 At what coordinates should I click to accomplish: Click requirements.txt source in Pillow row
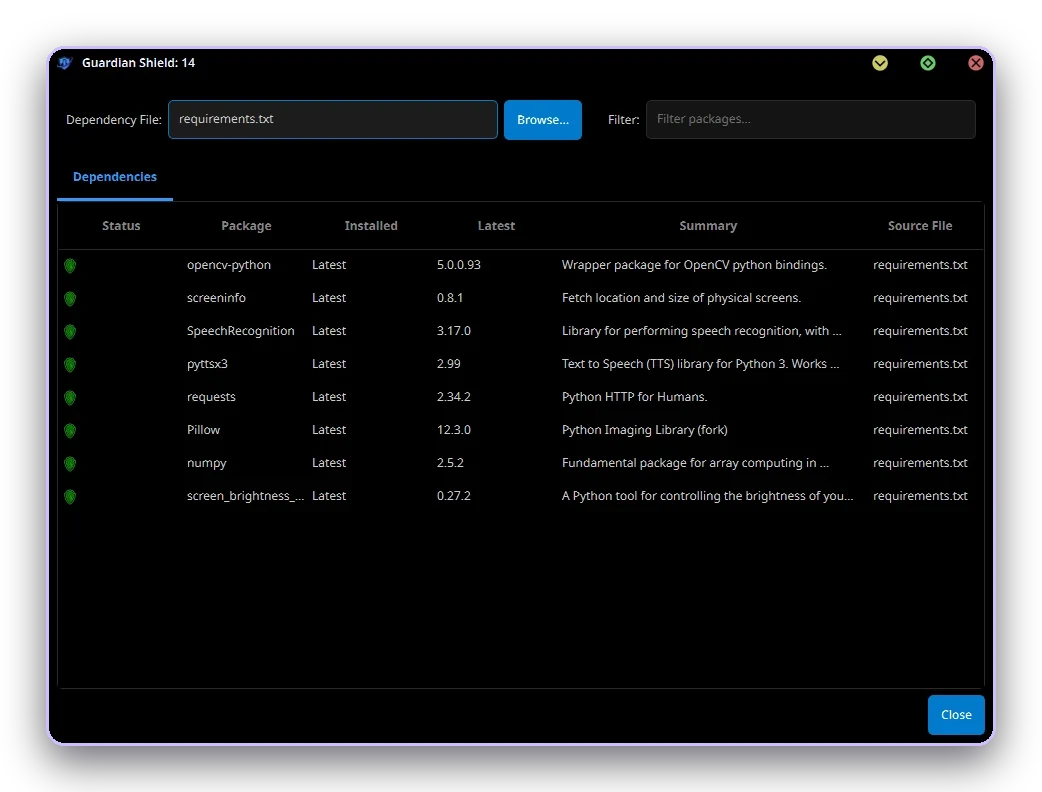[920, 430]
